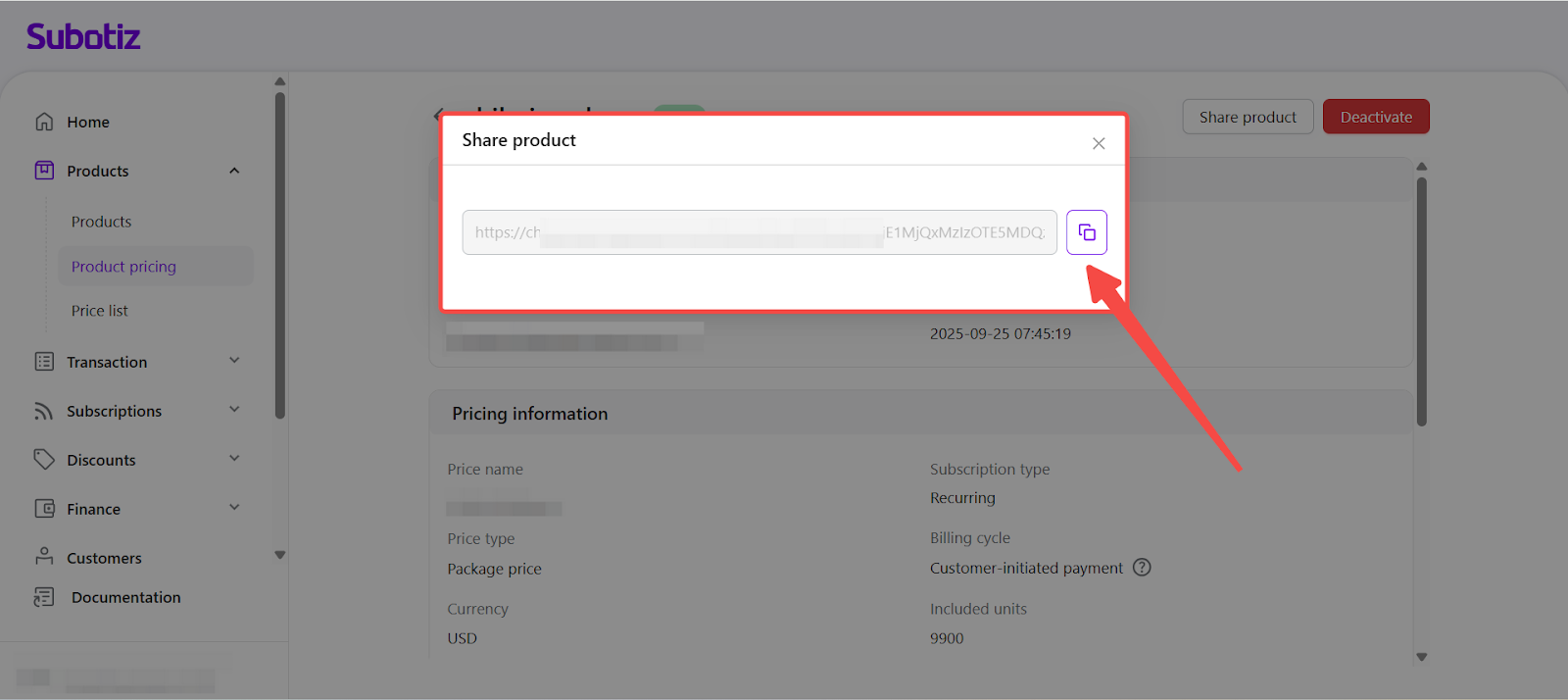Click the Transaction list icon
Viewport: 1568px width, 700px height.
44,362
